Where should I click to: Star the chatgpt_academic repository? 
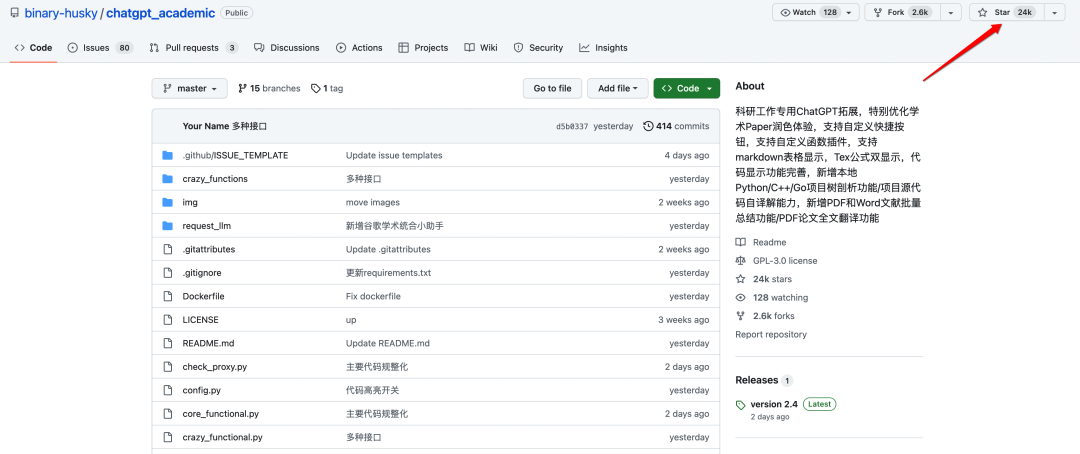[1006, 12]
